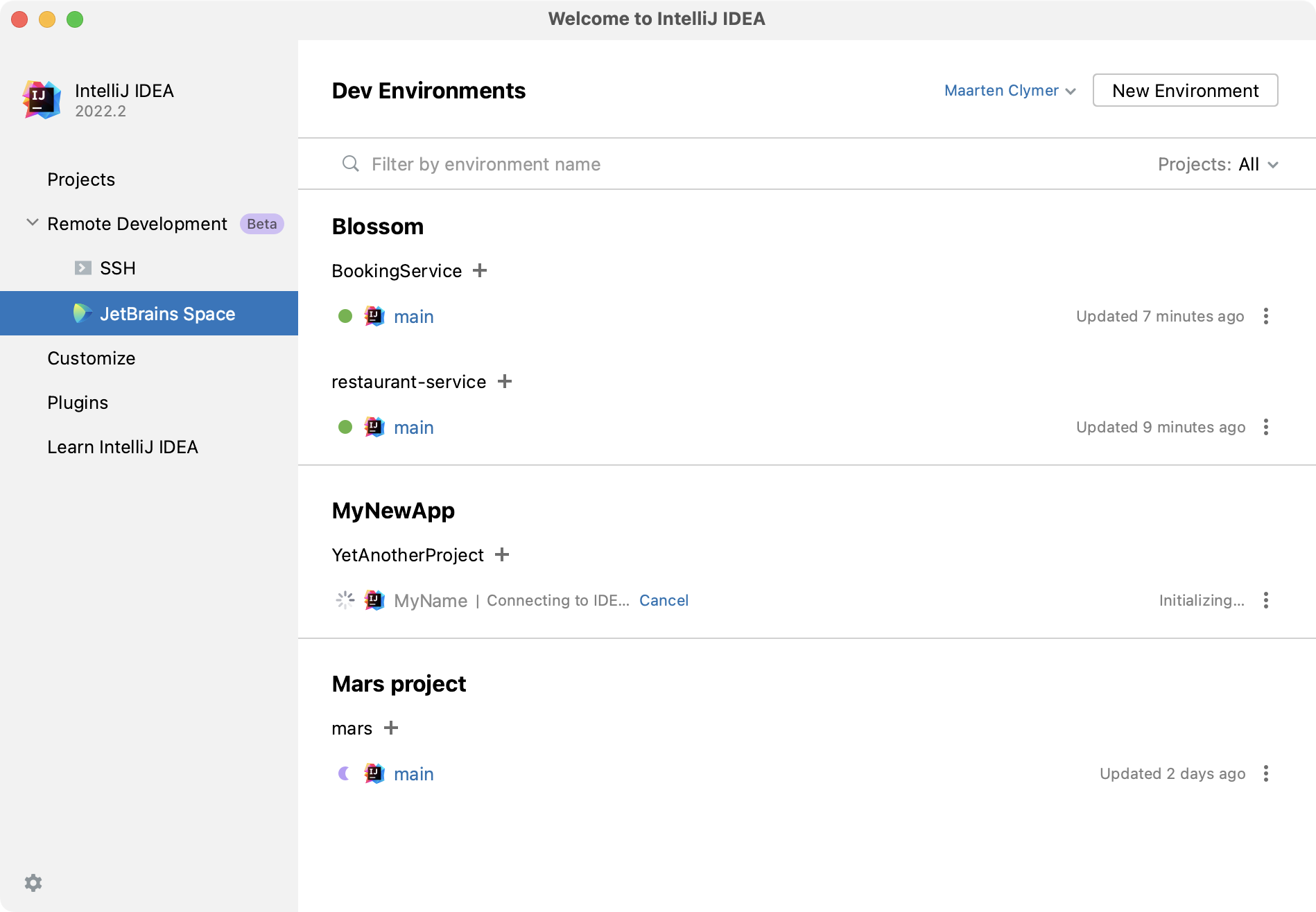1316x912 pixels.
Task: Click the 2022.2 version label
Action: [101, 112]
